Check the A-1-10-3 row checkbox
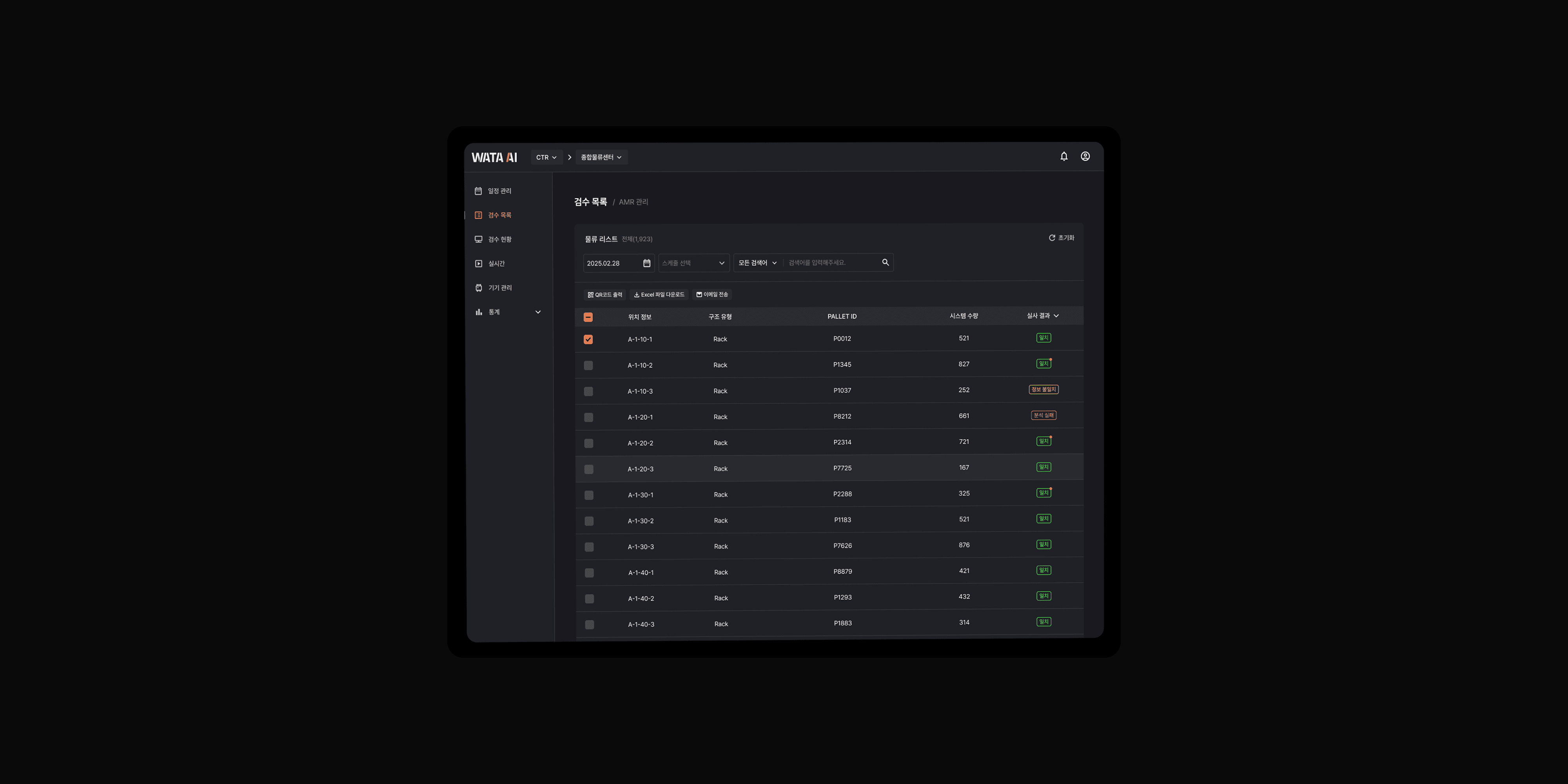1568x784 pixels. (x=588, y=391)
